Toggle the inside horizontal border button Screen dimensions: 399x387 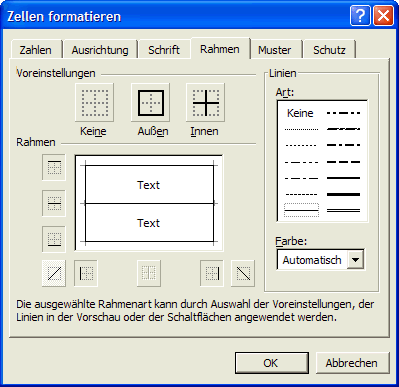[x=54, y=203]
